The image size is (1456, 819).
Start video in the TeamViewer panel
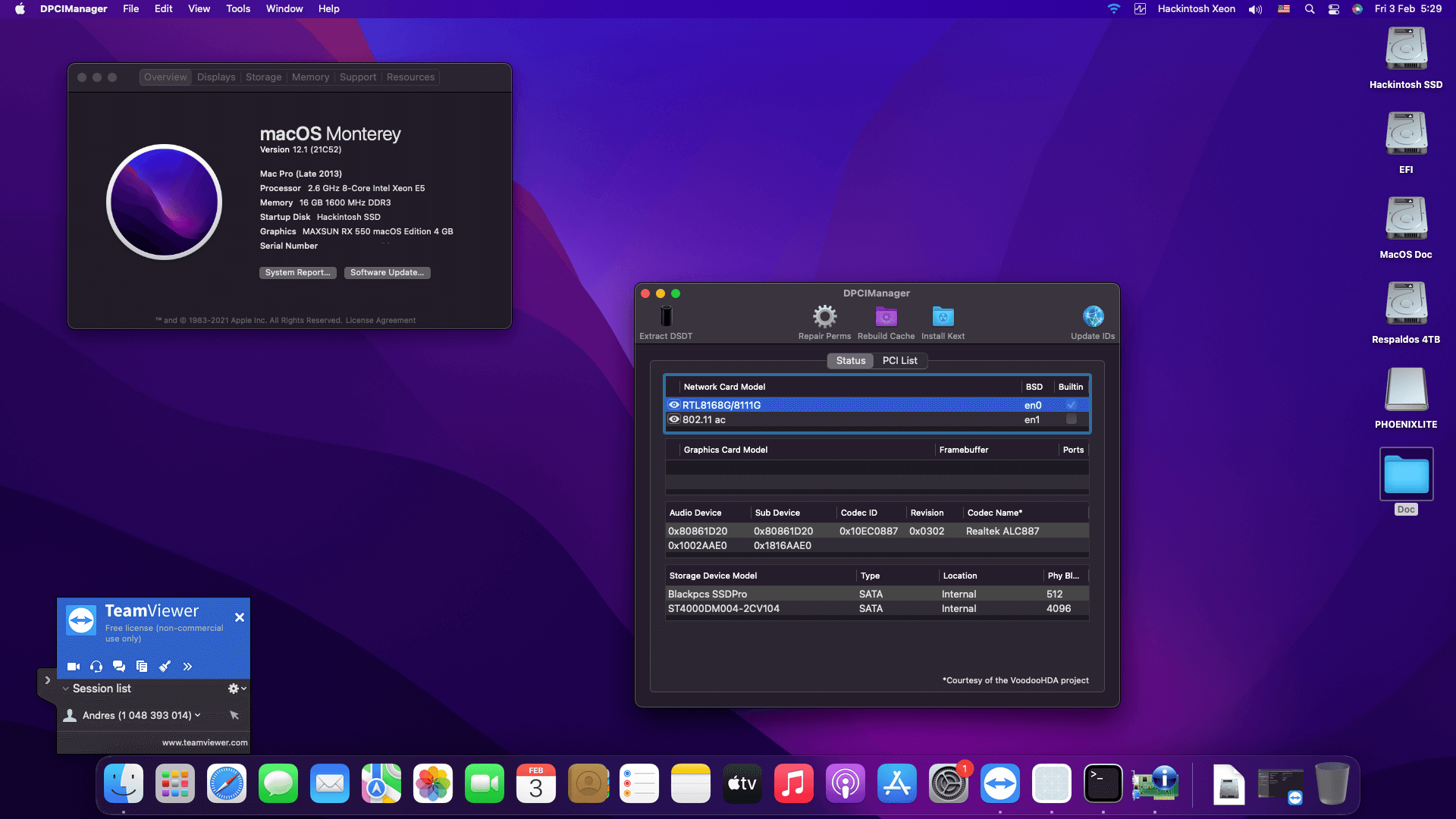coord(74,667)
